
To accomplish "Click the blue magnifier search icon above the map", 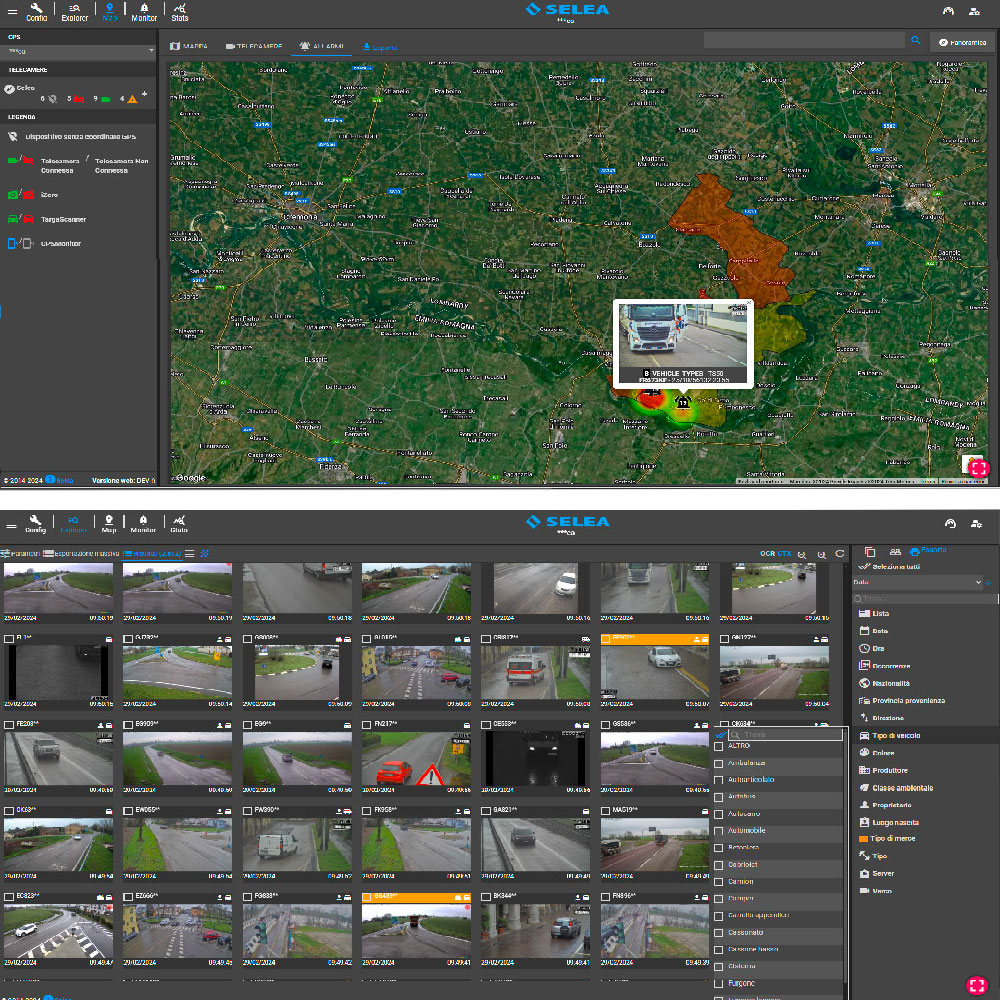I will click(x=915, y=41).
